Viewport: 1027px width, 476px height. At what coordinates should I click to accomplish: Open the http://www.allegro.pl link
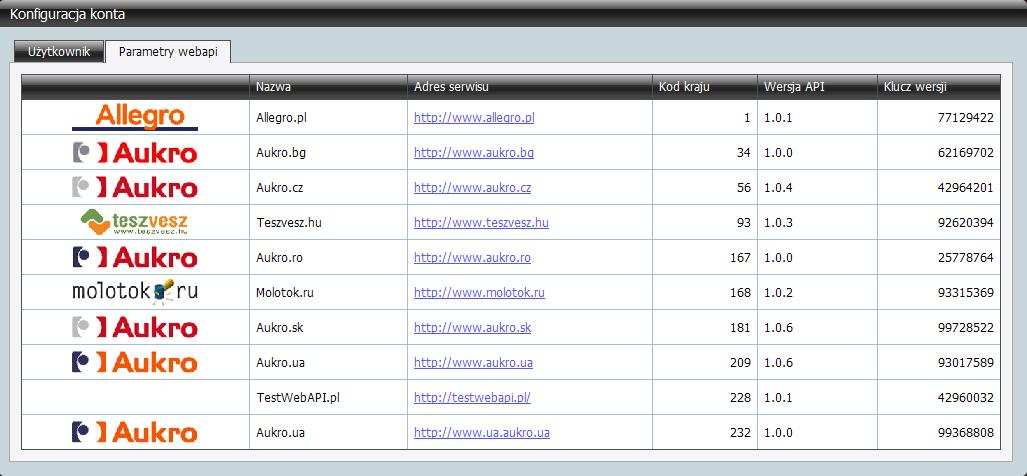pos(474,118)
